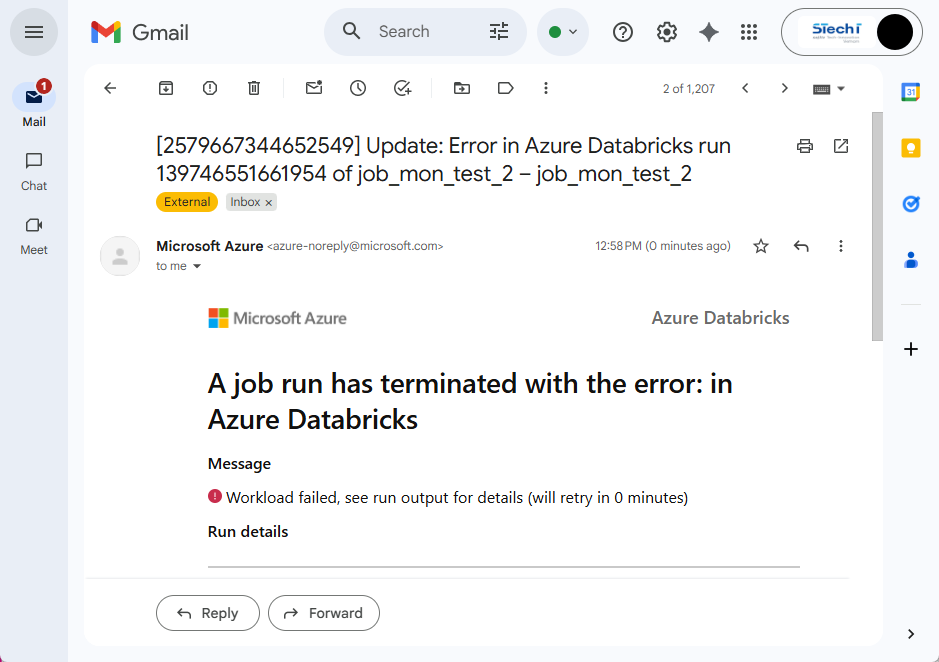939x662 pixels.
Task: Mark the email as unread
Action: 314,88
